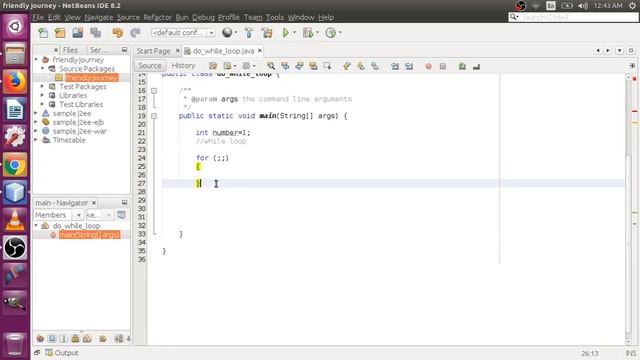The width and height of the screenshot is (640, 360).
Task: Select the sample j2ee-ejb project
Action: point(78,122)
